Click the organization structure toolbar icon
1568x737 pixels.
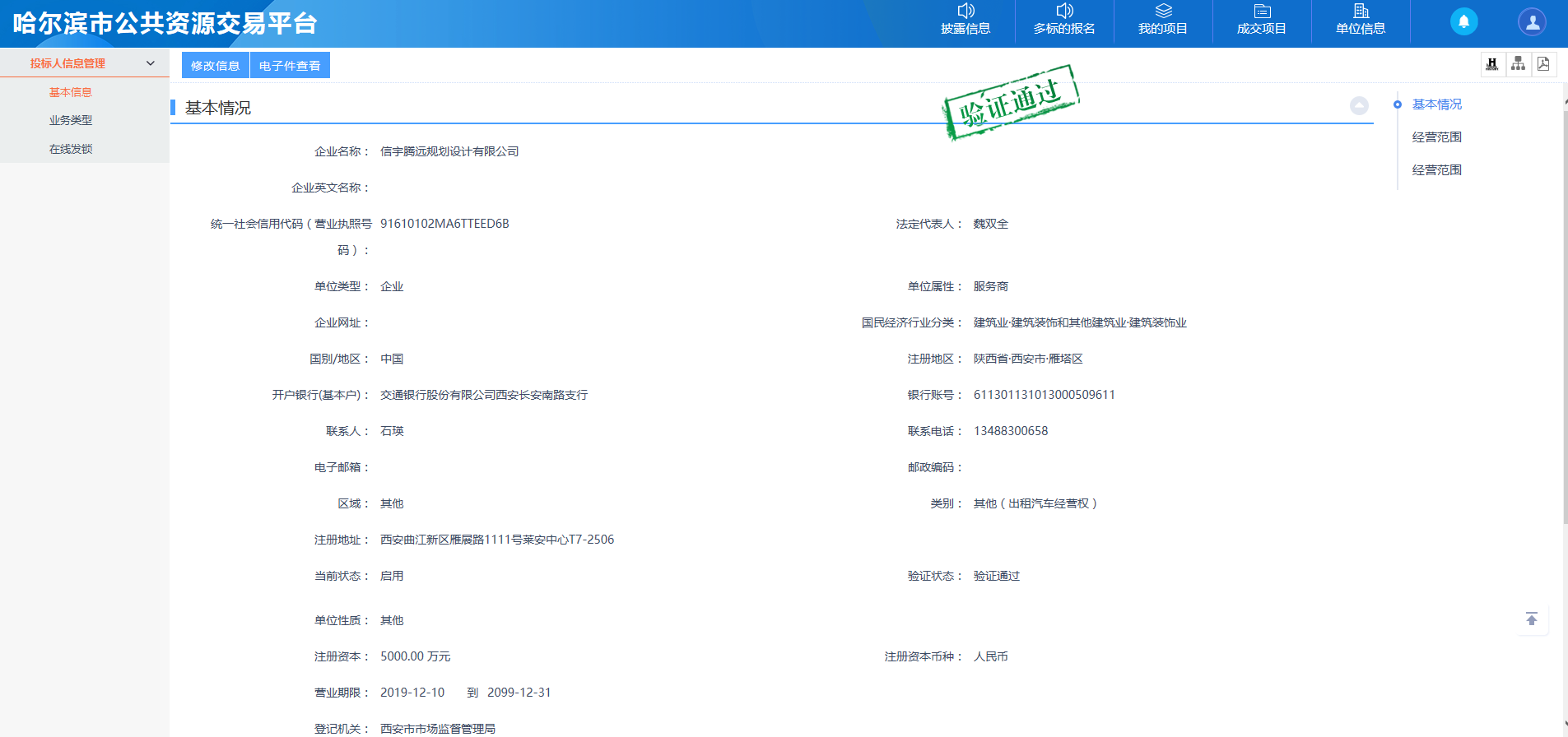tap(1518, 64)
